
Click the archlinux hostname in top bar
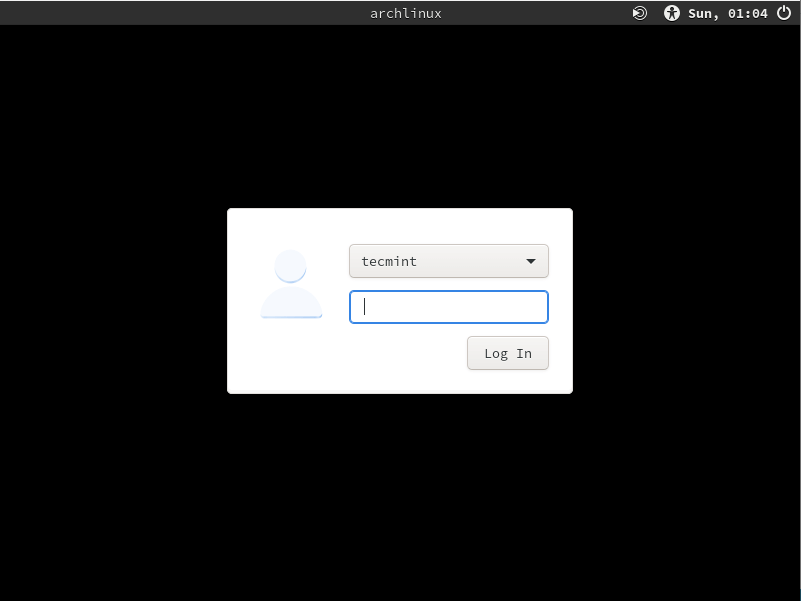(x=405, y=13)
